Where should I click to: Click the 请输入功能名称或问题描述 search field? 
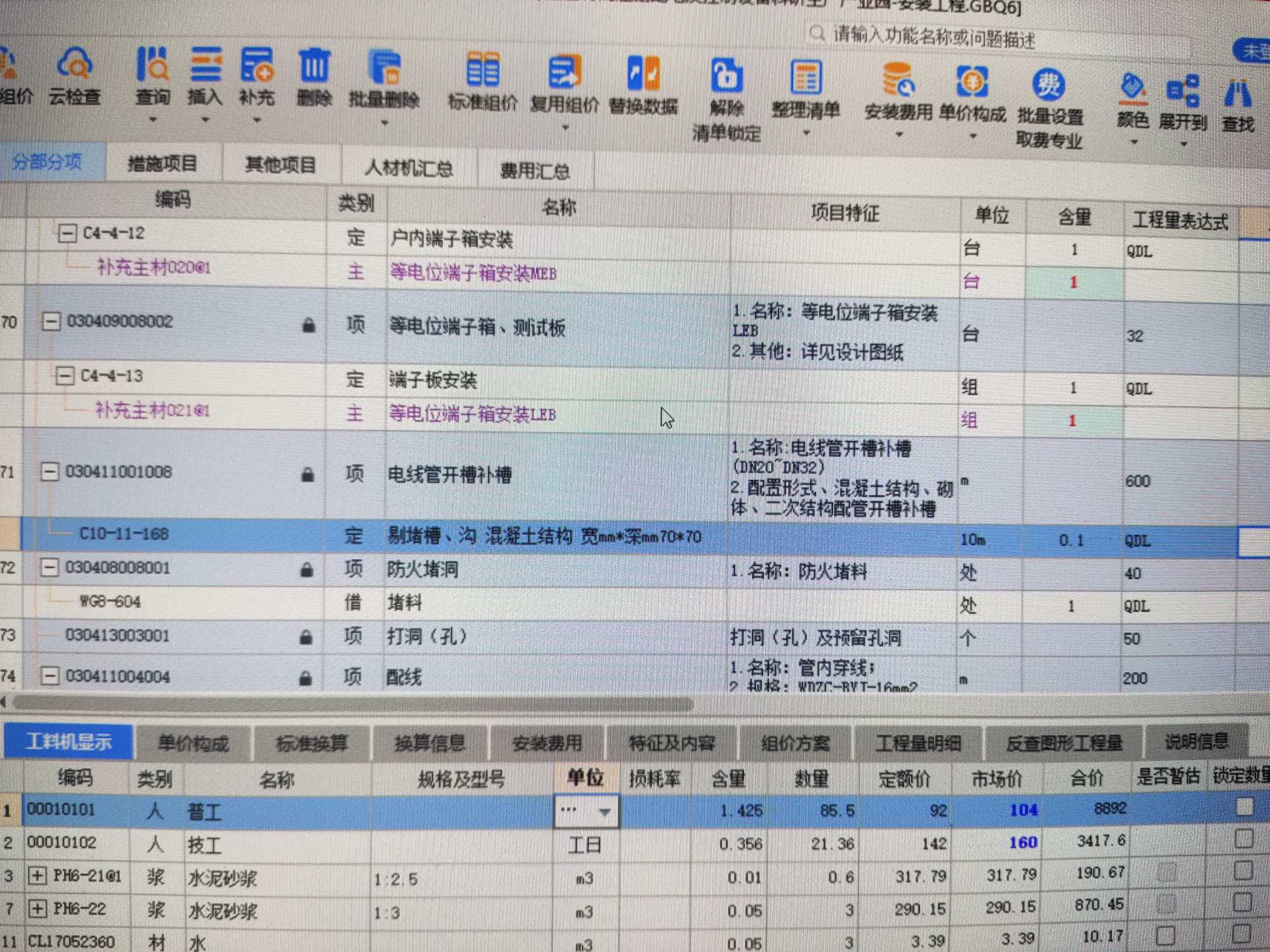[1000, 38]
